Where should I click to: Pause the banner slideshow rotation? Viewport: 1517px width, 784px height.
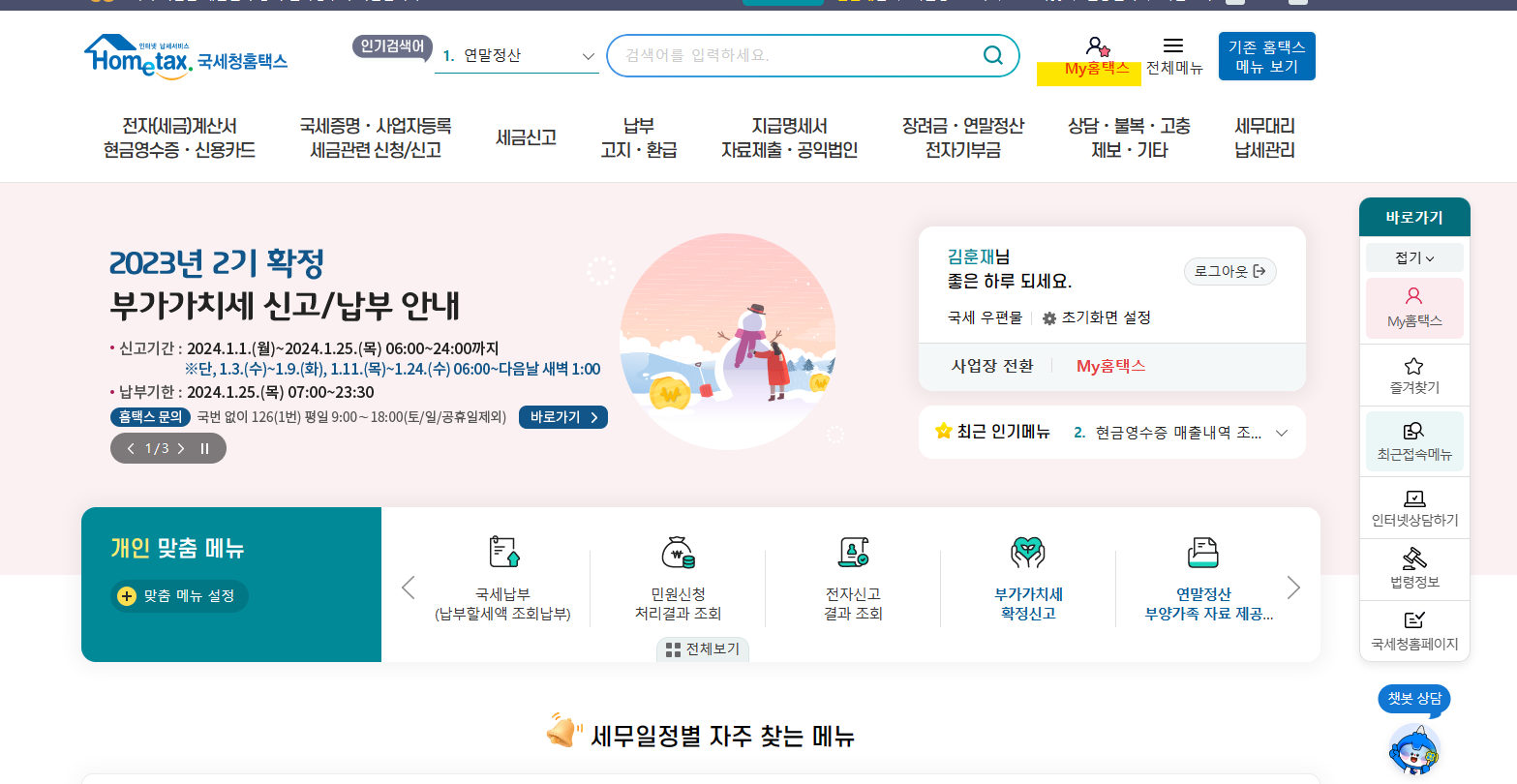pos(204,447)
